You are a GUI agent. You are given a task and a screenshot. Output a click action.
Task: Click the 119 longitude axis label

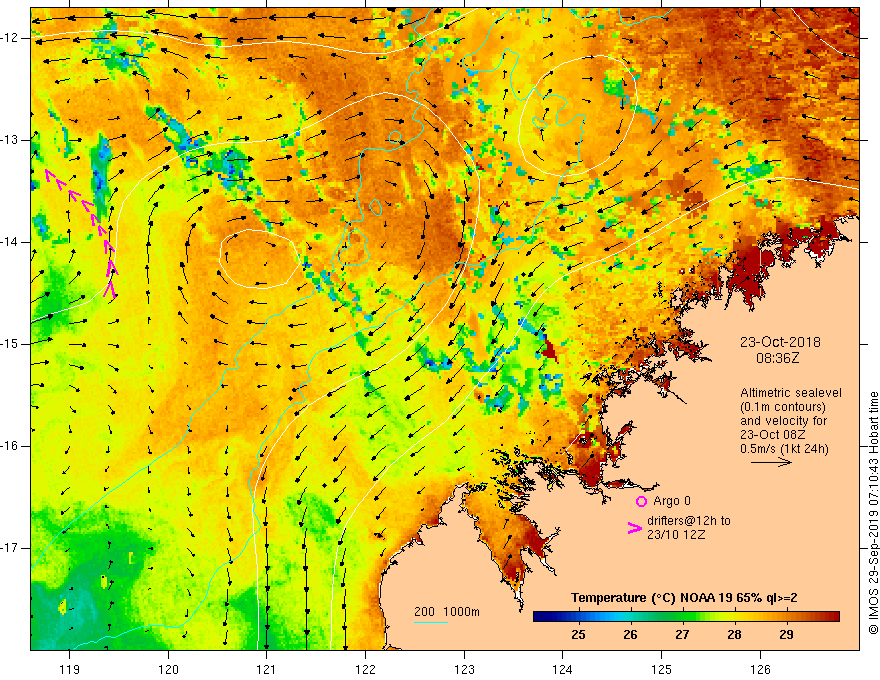pyautogui.click(x=70, y=669)
